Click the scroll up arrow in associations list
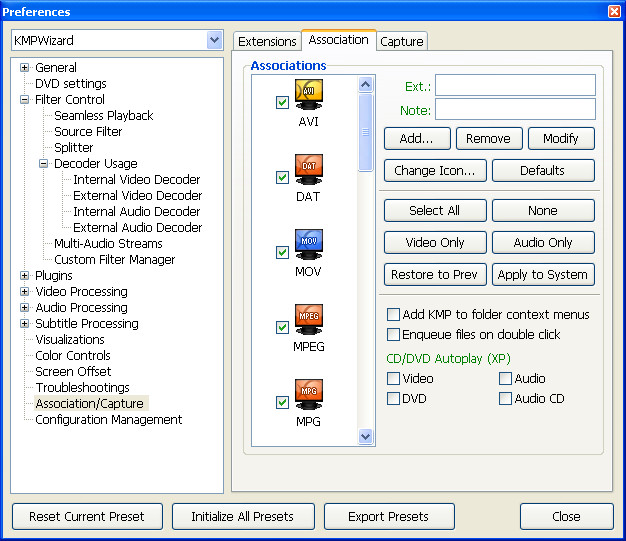The image size is (626, 541). [x=365, y=84]
